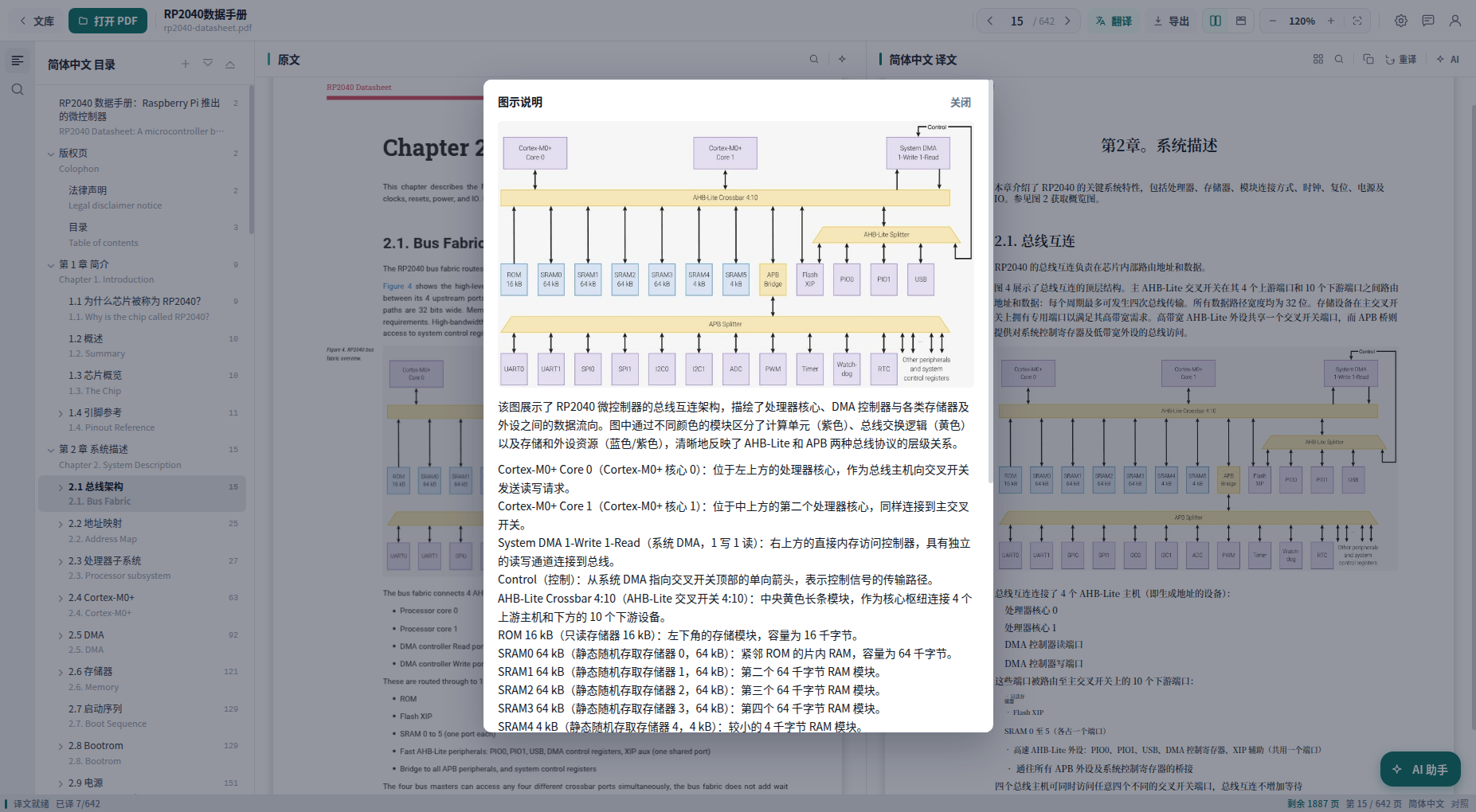
Task: Go to the previous page arrow
Action: pyautogui.click(x=990, y=21)
